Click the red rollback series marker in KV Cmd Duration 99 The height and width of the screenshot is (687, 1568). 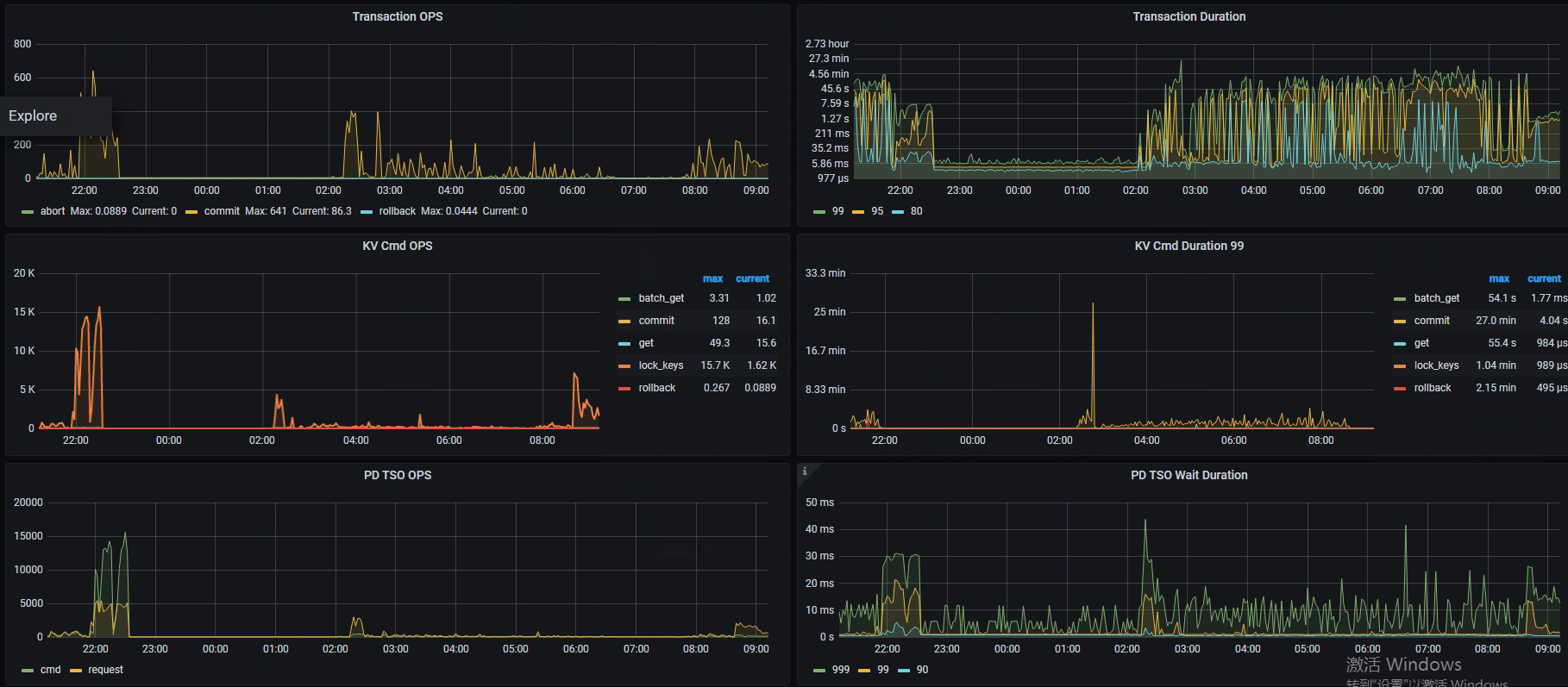pos(1400,389)
